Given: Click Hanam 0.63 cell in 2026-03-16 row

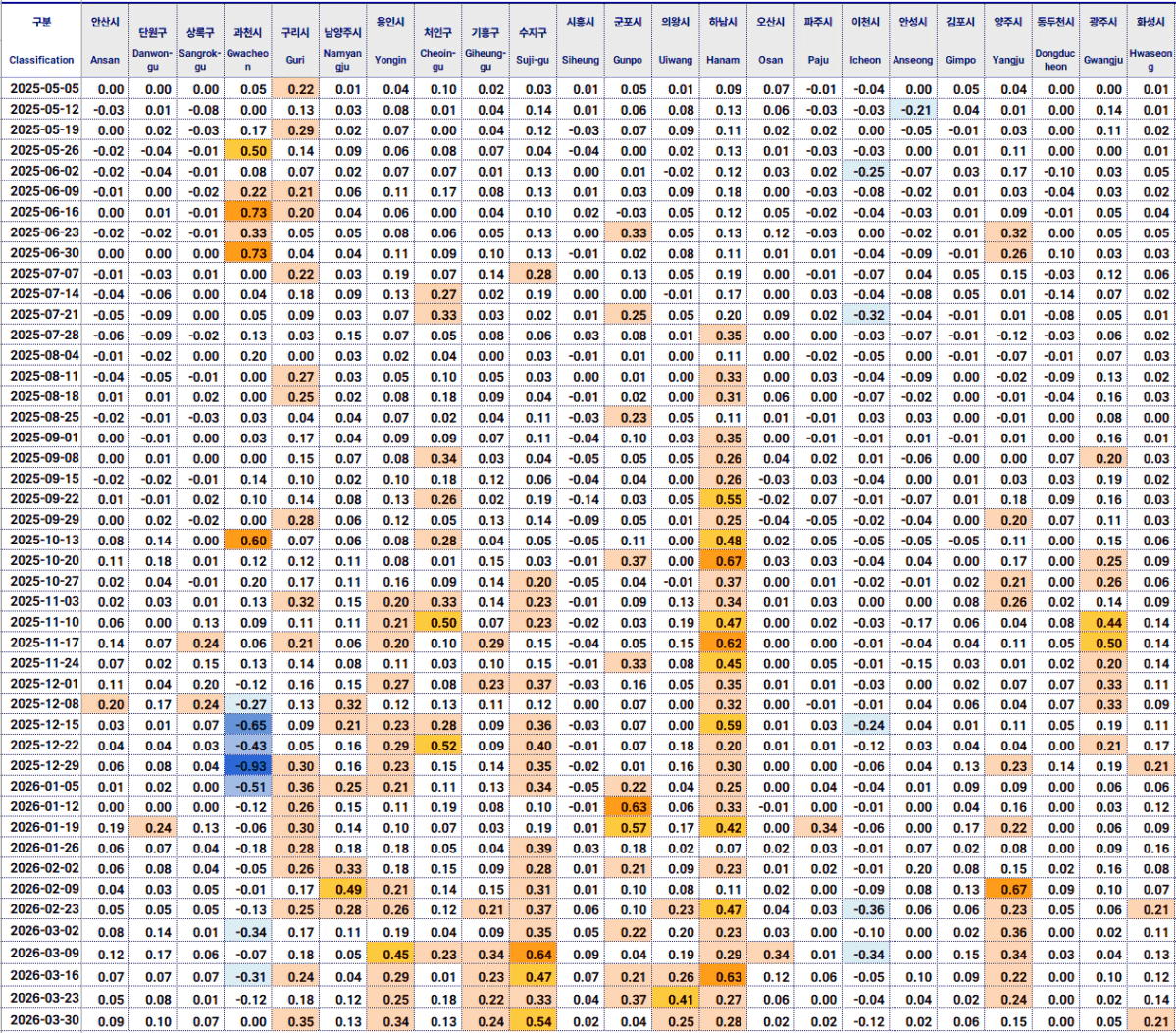Looking at the screenshot, I should tap(723, 976).
